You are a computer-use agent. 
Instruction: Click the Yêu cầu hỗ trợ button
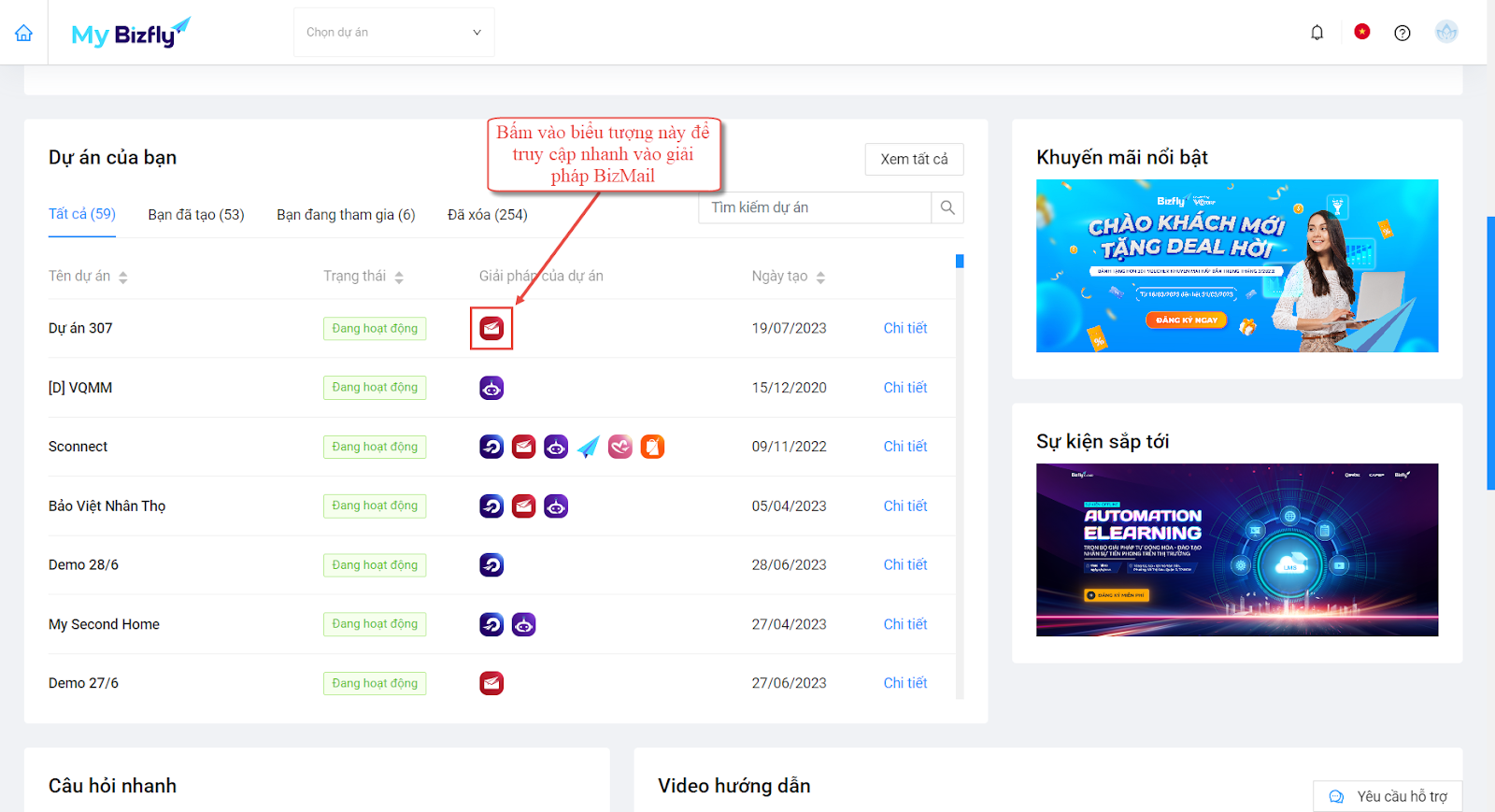tap(1388, 796)
